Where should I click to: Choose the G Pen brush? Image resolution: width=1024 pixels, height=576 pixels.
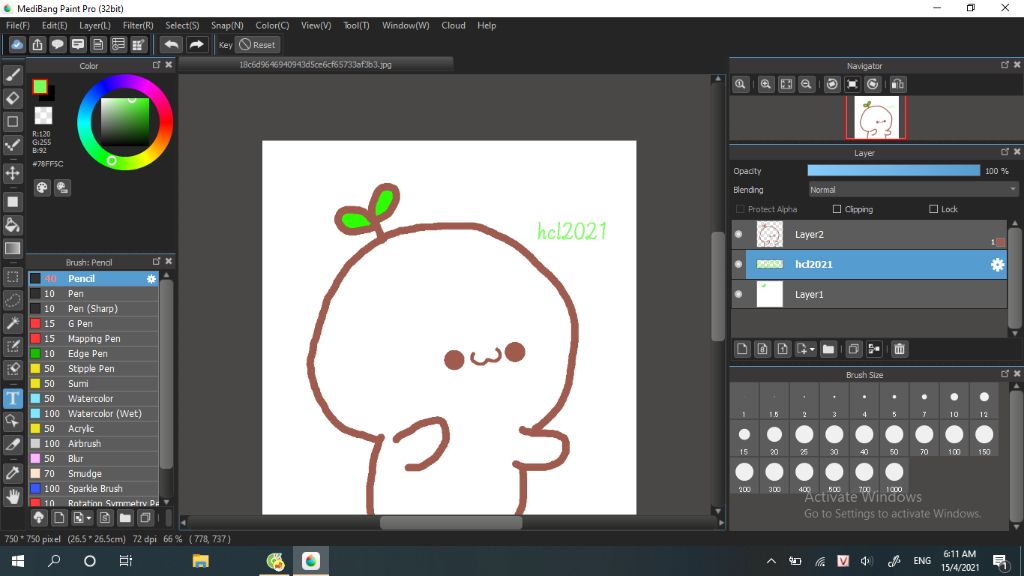[93, 324]
